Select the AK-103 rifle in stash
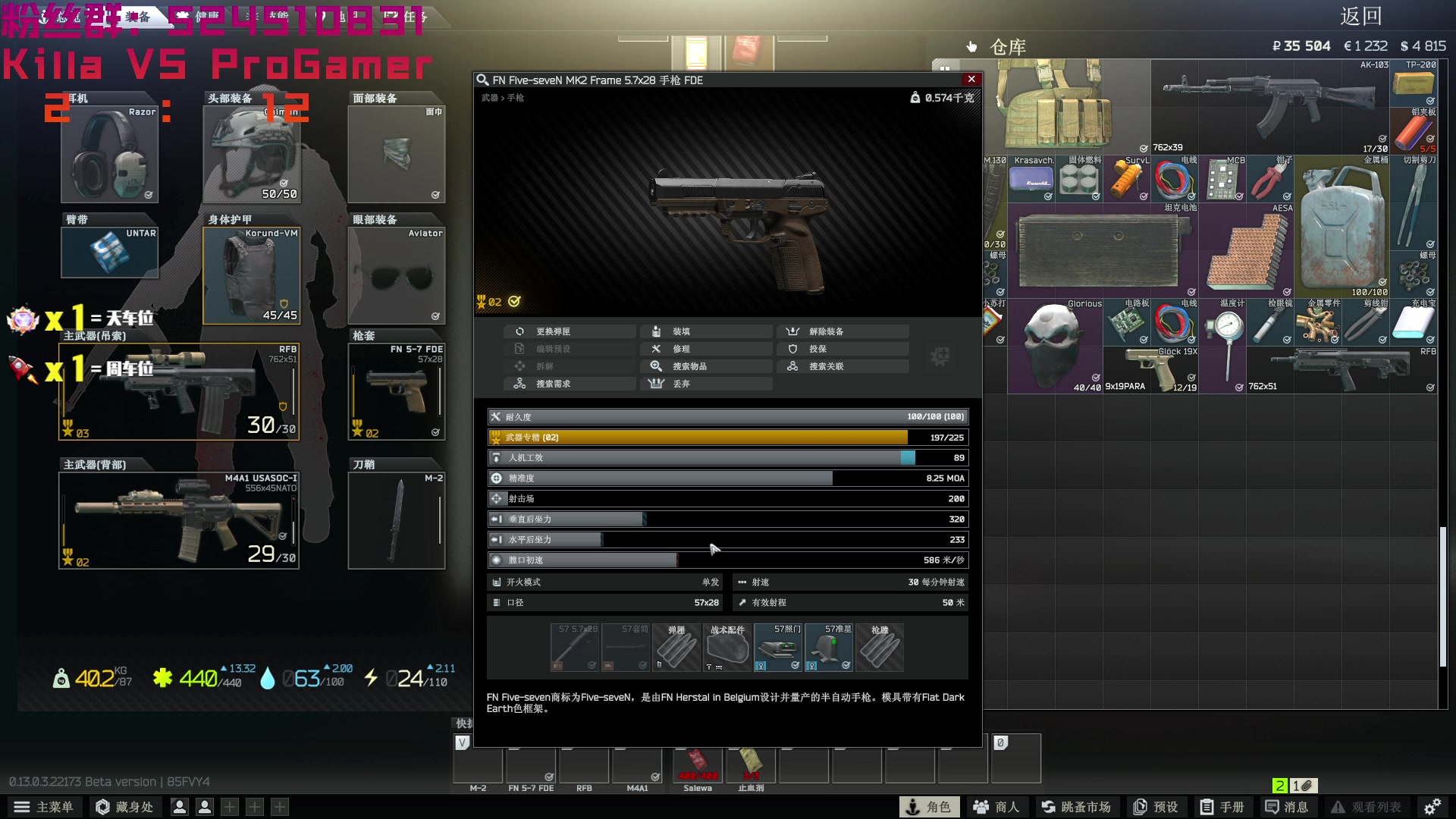 point(1270,107)
